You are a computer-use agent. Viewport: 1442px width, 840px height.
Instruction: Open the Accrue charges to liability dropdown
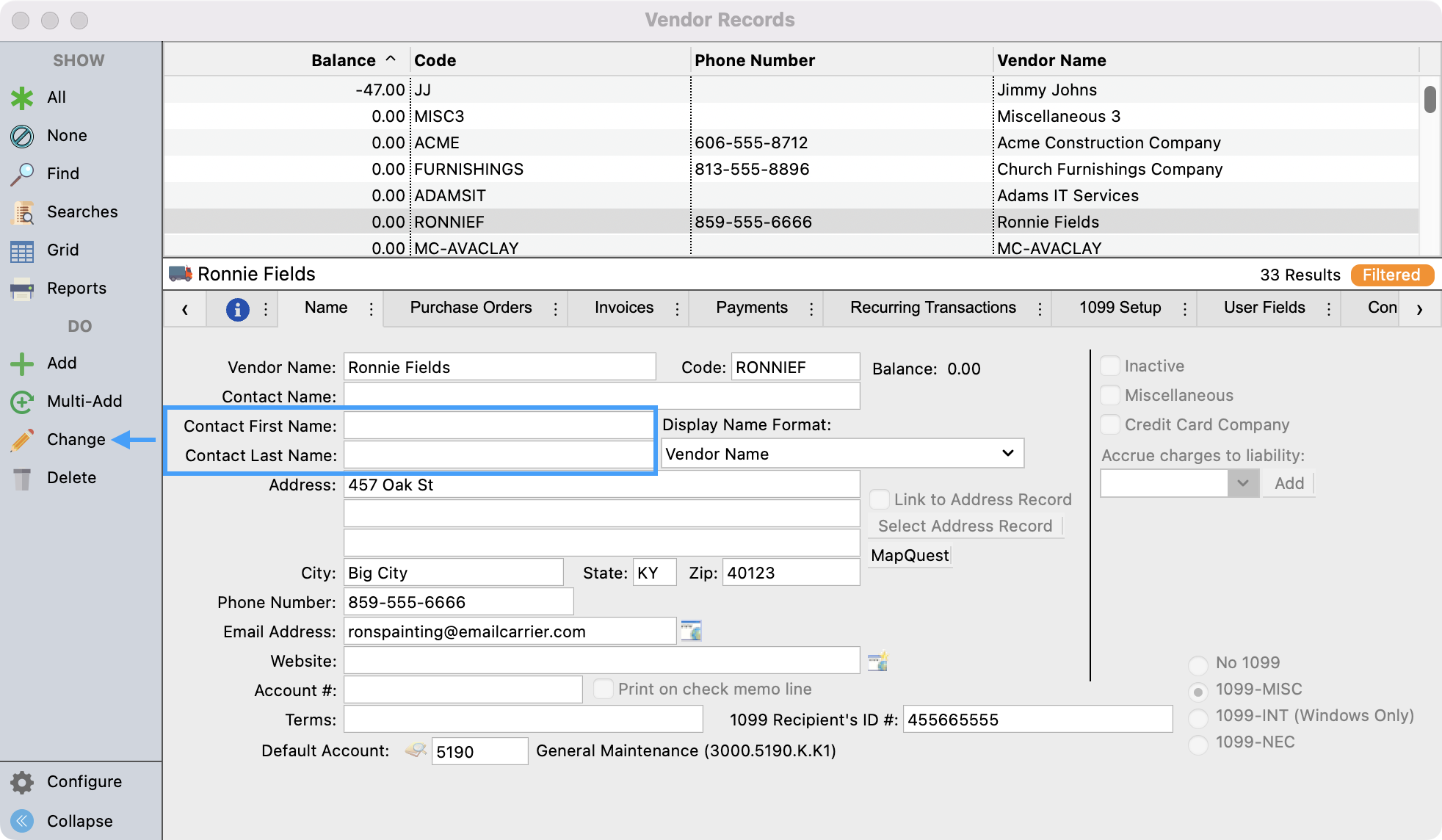pos(1242,483)
